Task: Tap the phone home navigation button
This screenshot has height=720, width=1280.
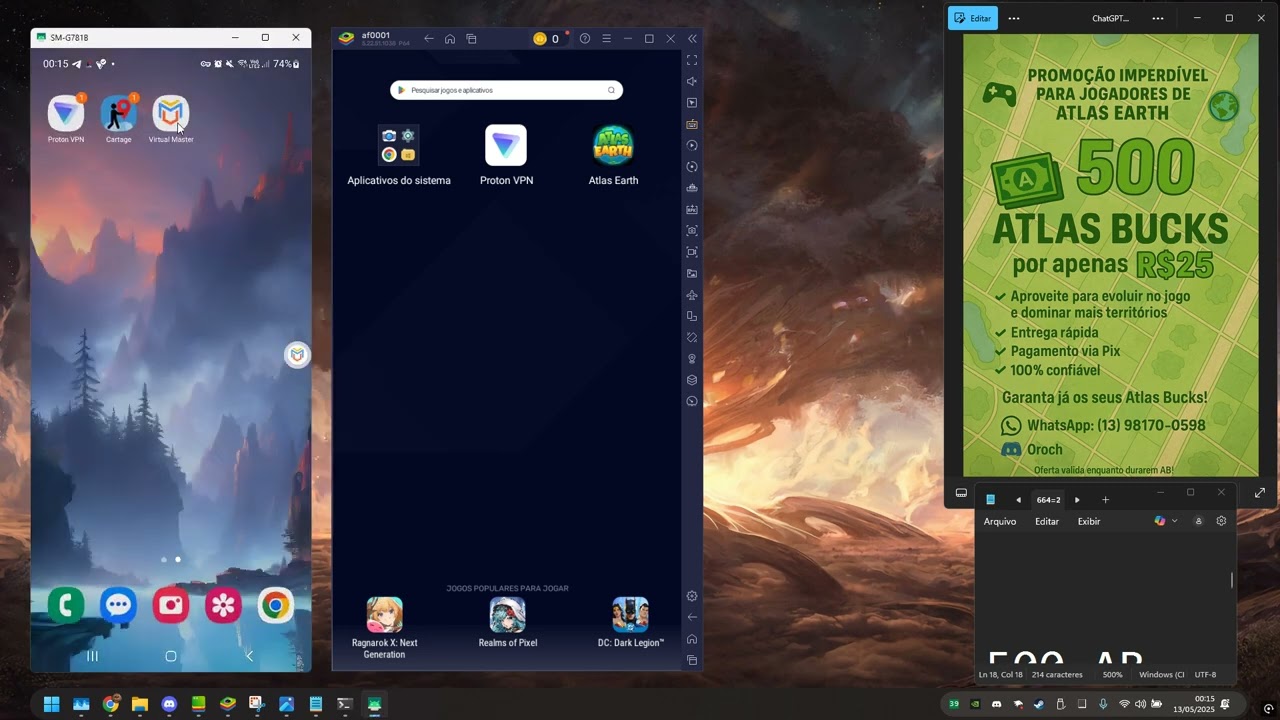Action: (x=171, y=656)
